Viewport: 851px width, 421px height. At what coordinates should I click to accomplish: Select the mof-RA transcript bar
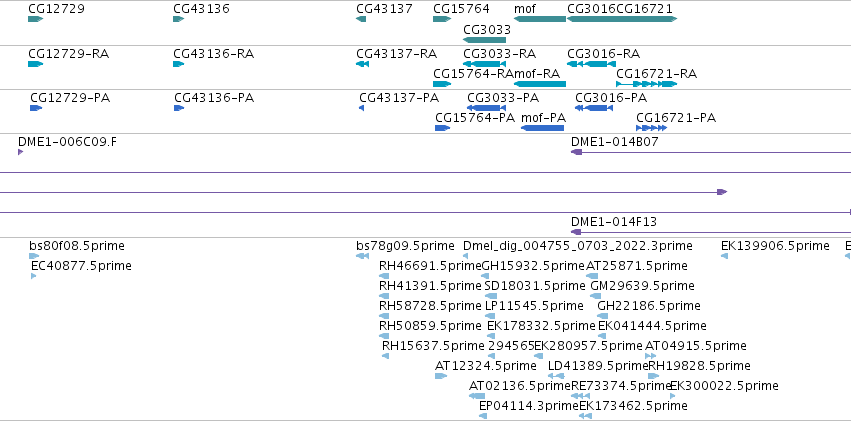click(x=540, y=84)
